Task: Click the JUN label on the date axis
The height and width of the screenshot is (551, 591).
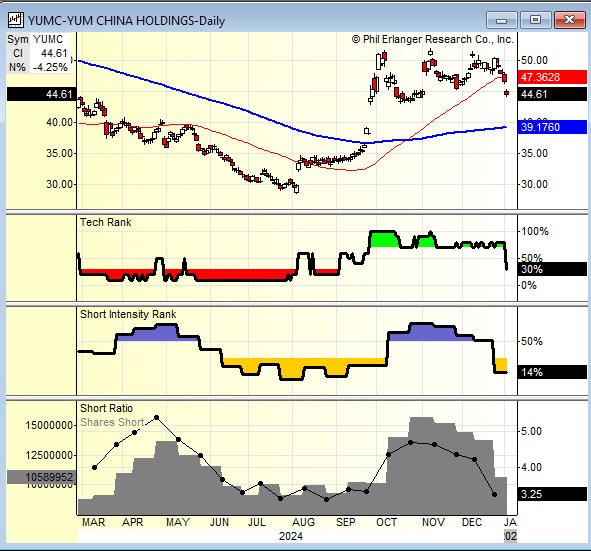Action: pyautogui.click(x=219, y=522)
